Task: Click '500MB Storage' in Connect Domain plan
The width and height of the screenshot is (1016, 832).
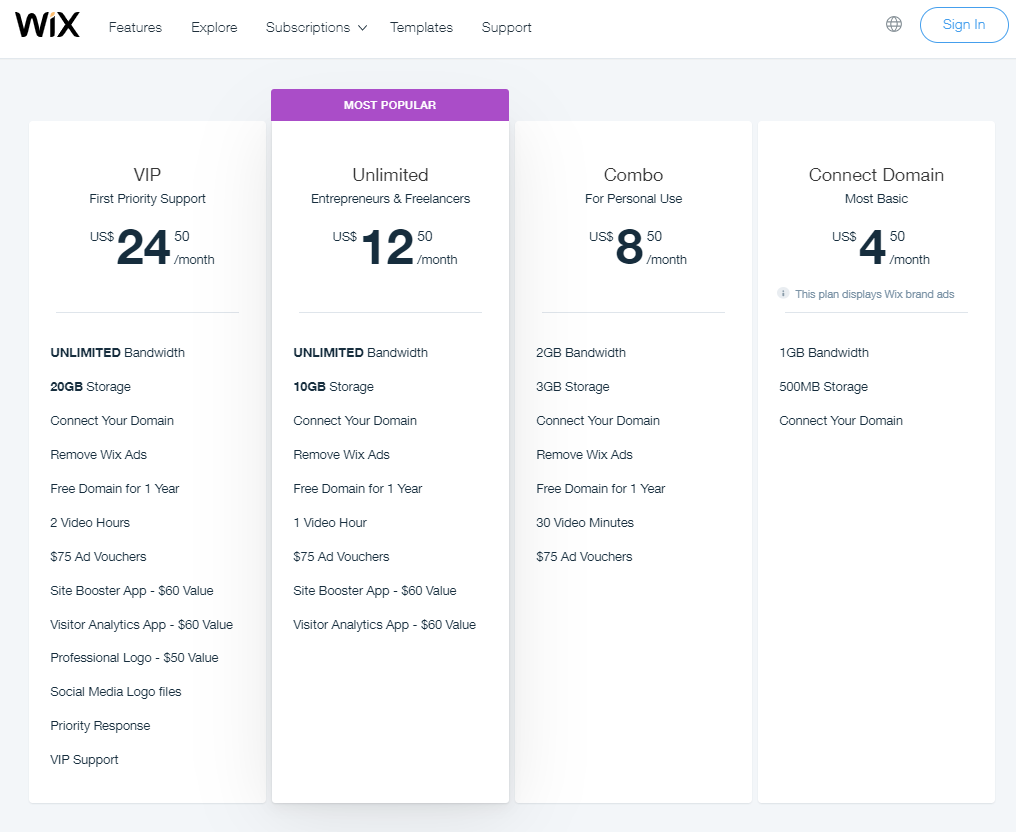Action: 824,387
